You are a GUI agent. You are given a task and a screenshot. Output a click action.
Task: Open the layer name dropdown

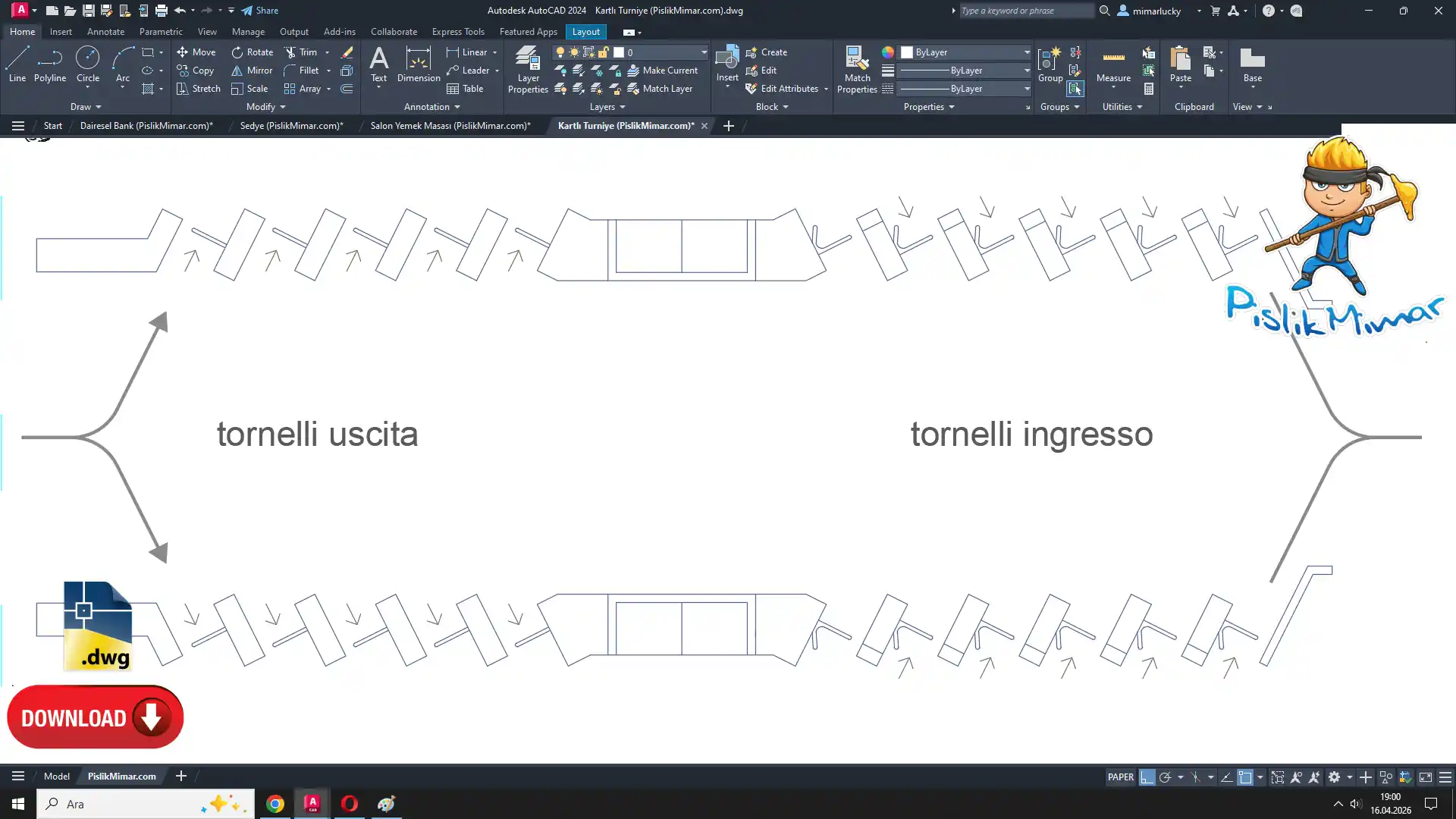coord(703,52)
